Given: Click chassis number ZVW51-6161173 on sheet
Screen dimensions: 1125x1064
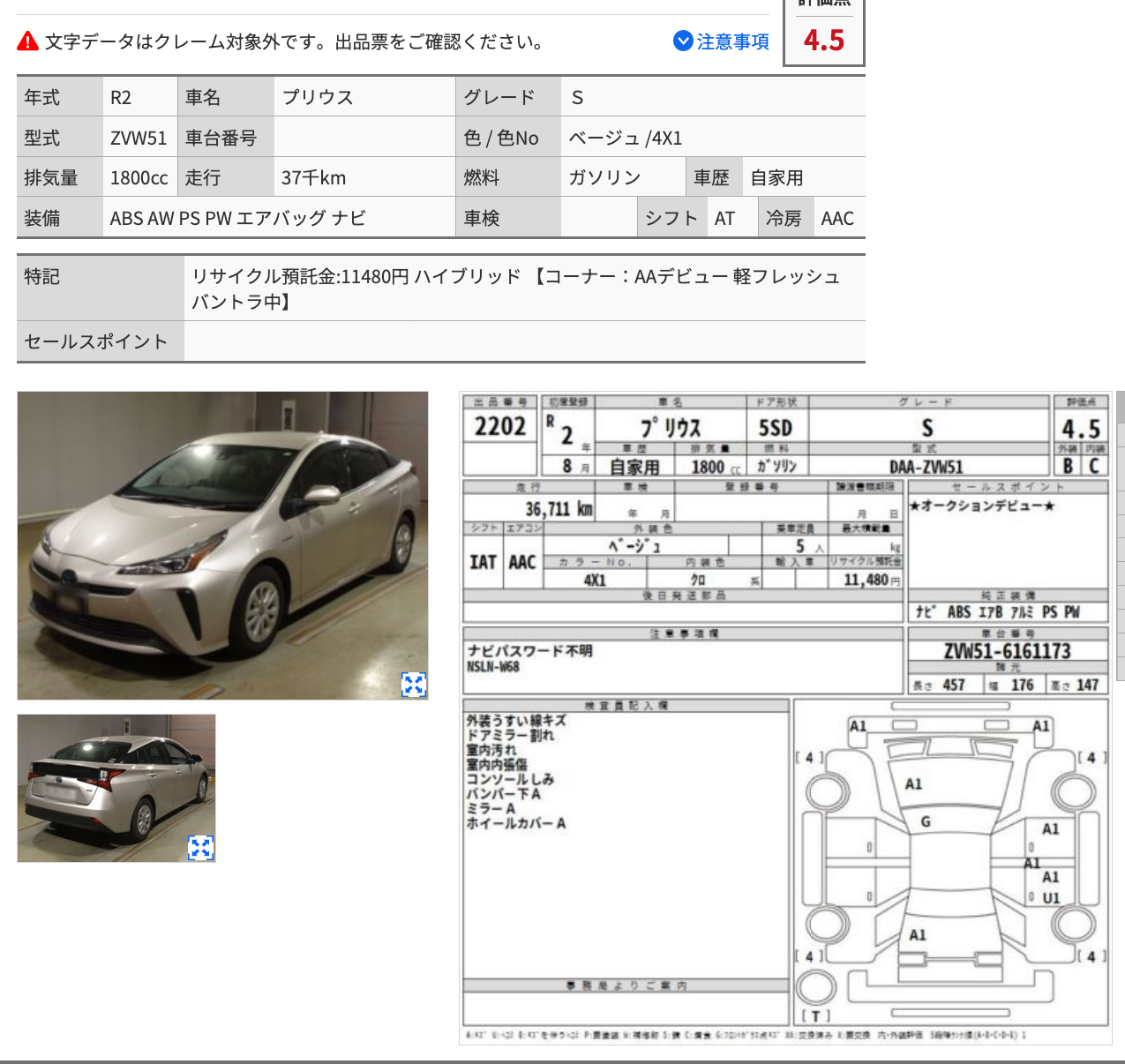Looking at the screenshot, I should (x=1007, y=651).
